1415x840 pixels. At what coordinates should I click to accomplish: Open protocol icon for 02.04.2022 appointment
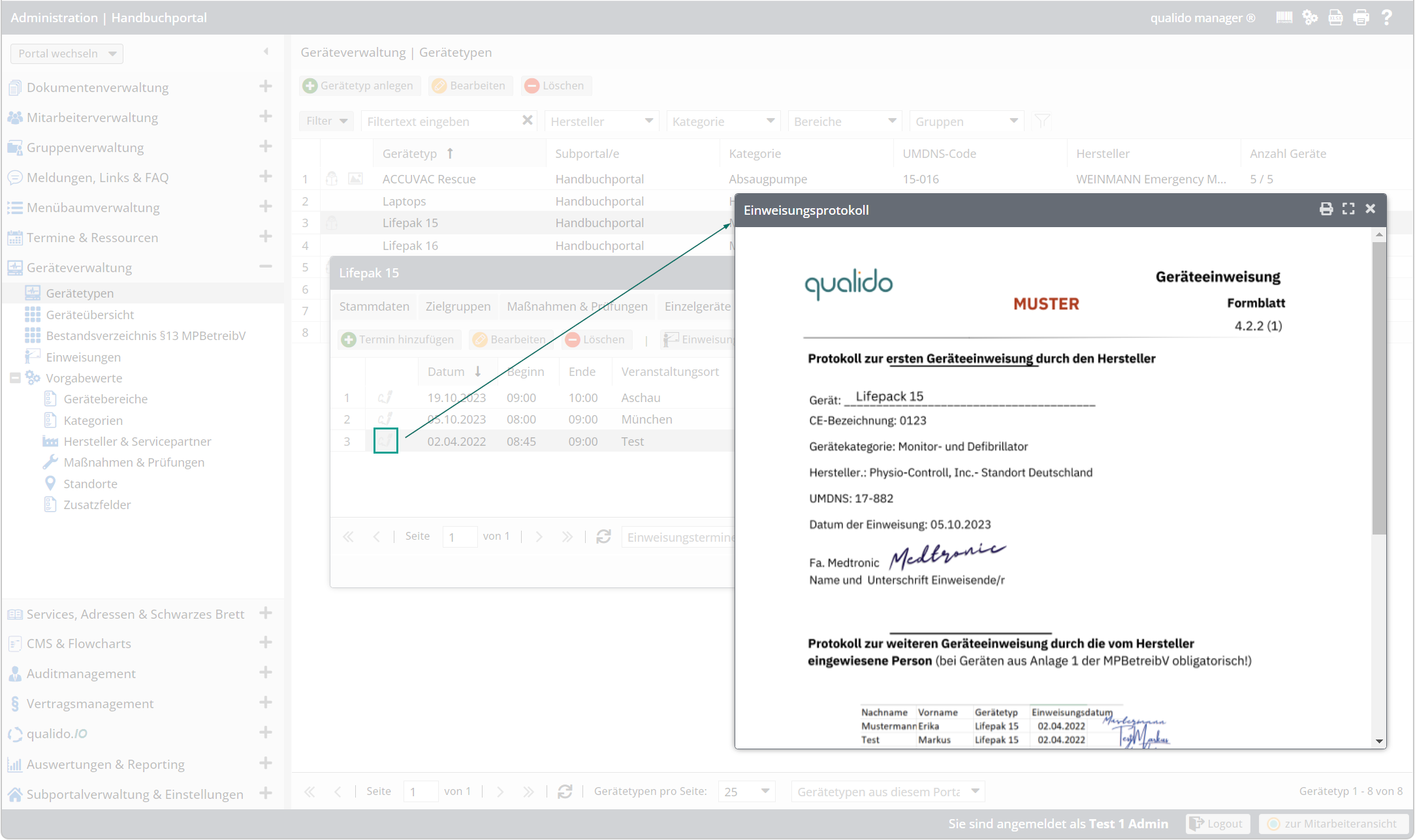[385, 441]
